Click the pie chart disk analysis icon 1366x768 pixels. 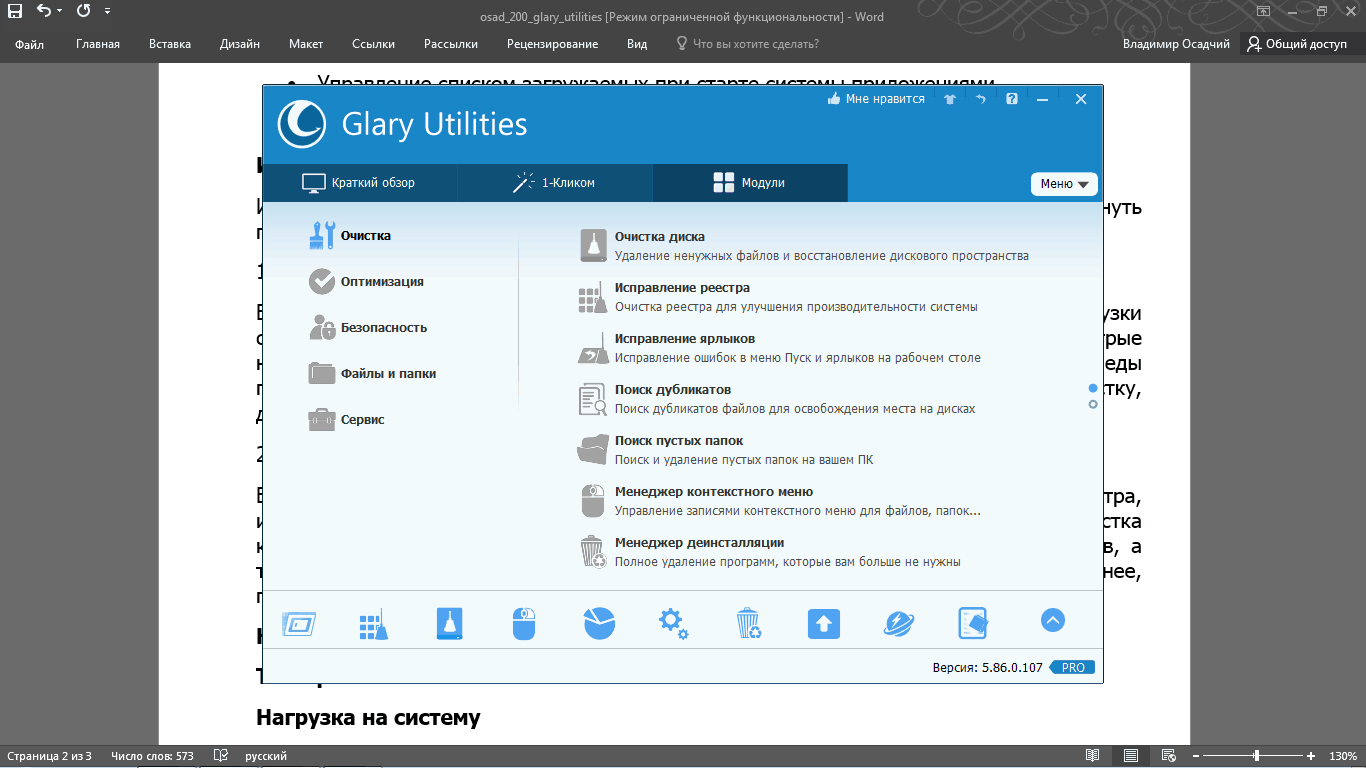(x=599, y=622)
